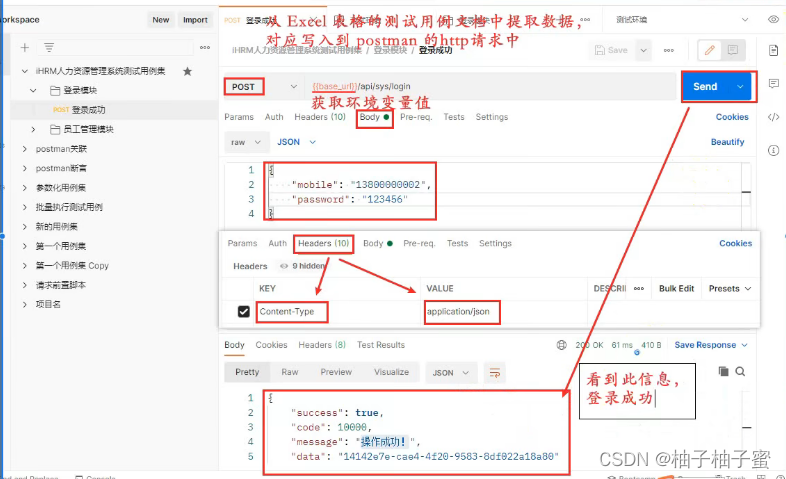Click the Send button
Screen dimensions: 786x479
[706, 87]
